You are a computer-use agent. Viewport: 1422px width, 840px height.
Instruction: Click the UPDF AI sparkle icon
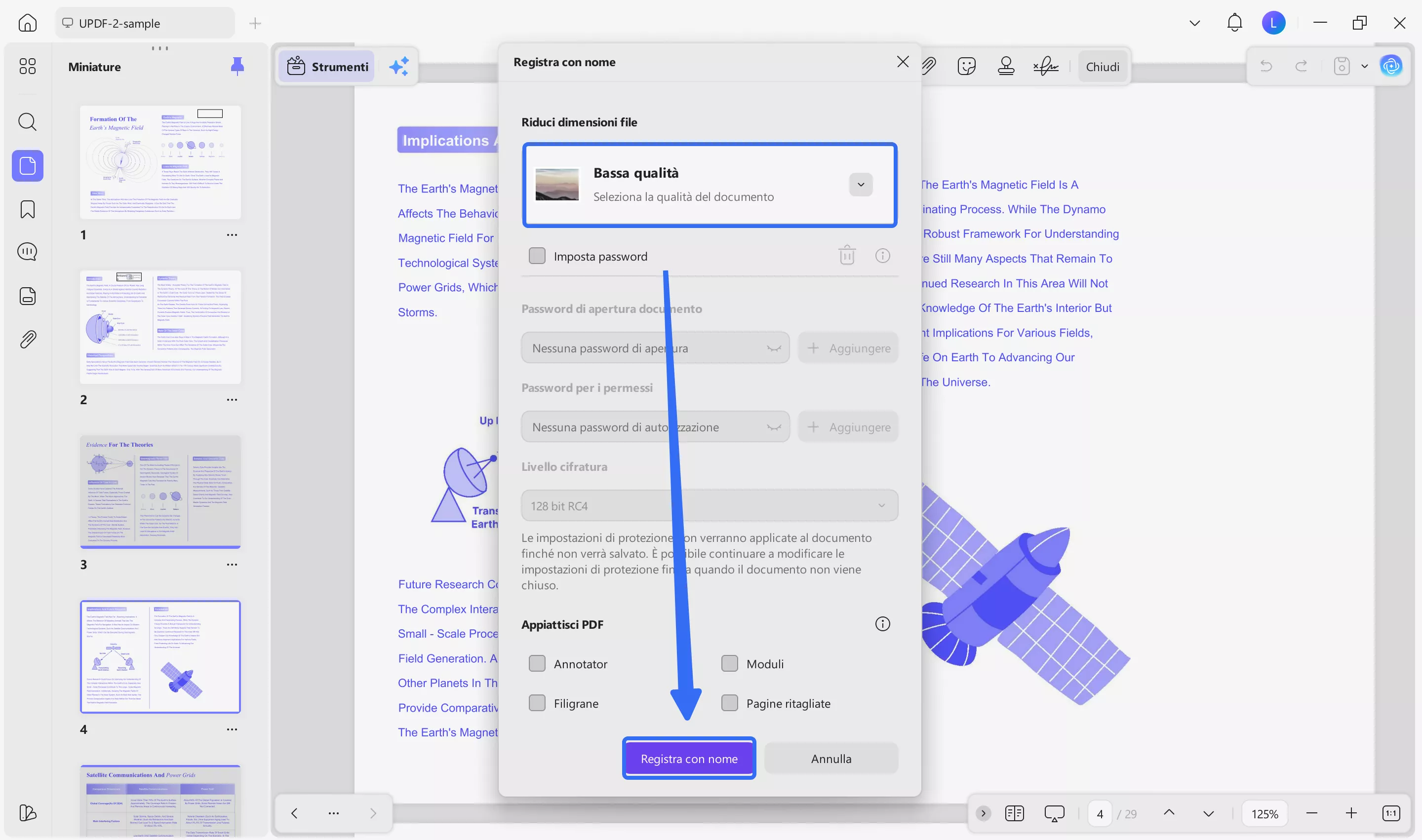tap(398, 67)
